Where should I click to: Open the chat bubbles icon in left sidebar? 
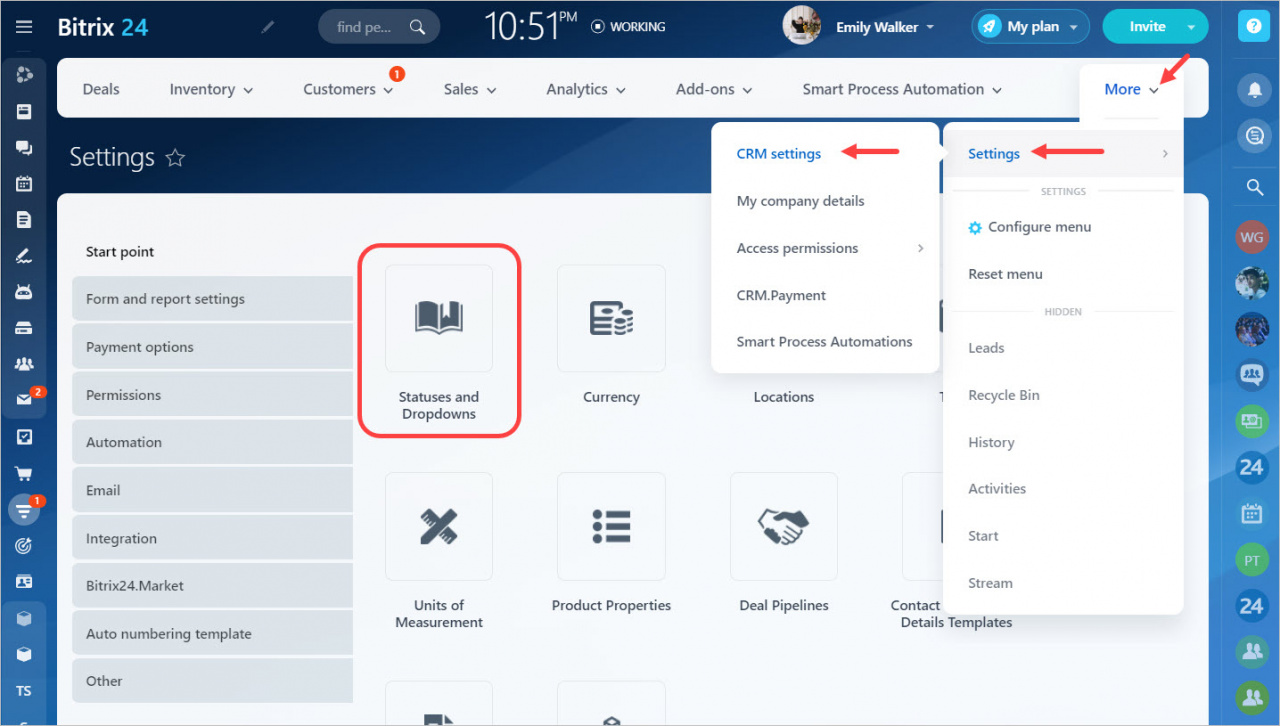(x=24, y=148)
